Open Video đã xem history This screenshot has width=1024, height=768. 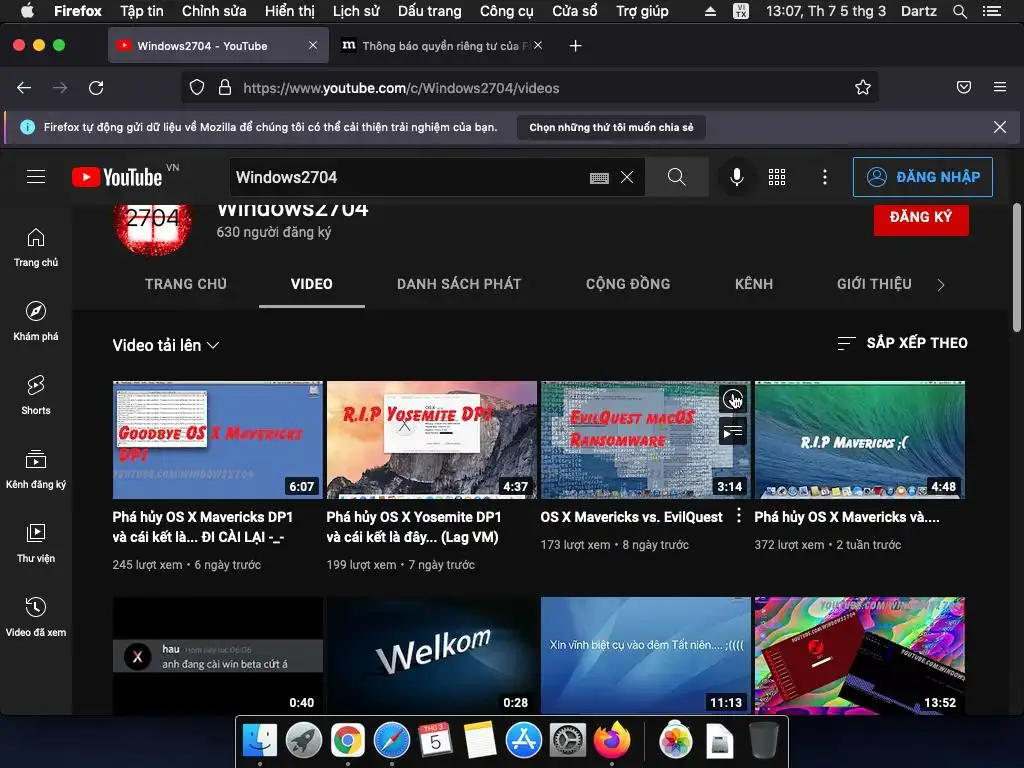(36, 617)
